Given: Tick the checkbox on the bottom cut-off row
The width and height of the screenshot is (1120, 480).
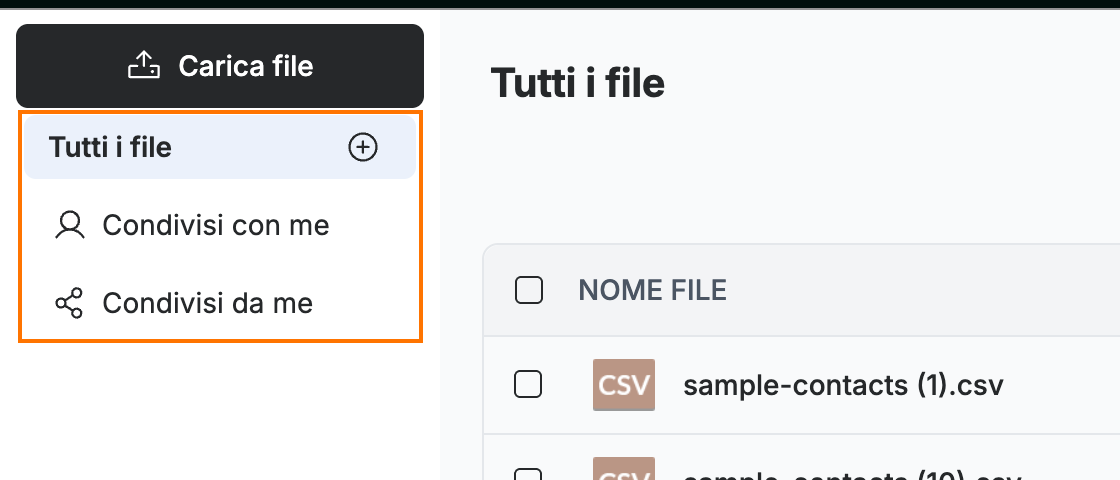Looking at the screenshot, I should [x=529, y=474].
